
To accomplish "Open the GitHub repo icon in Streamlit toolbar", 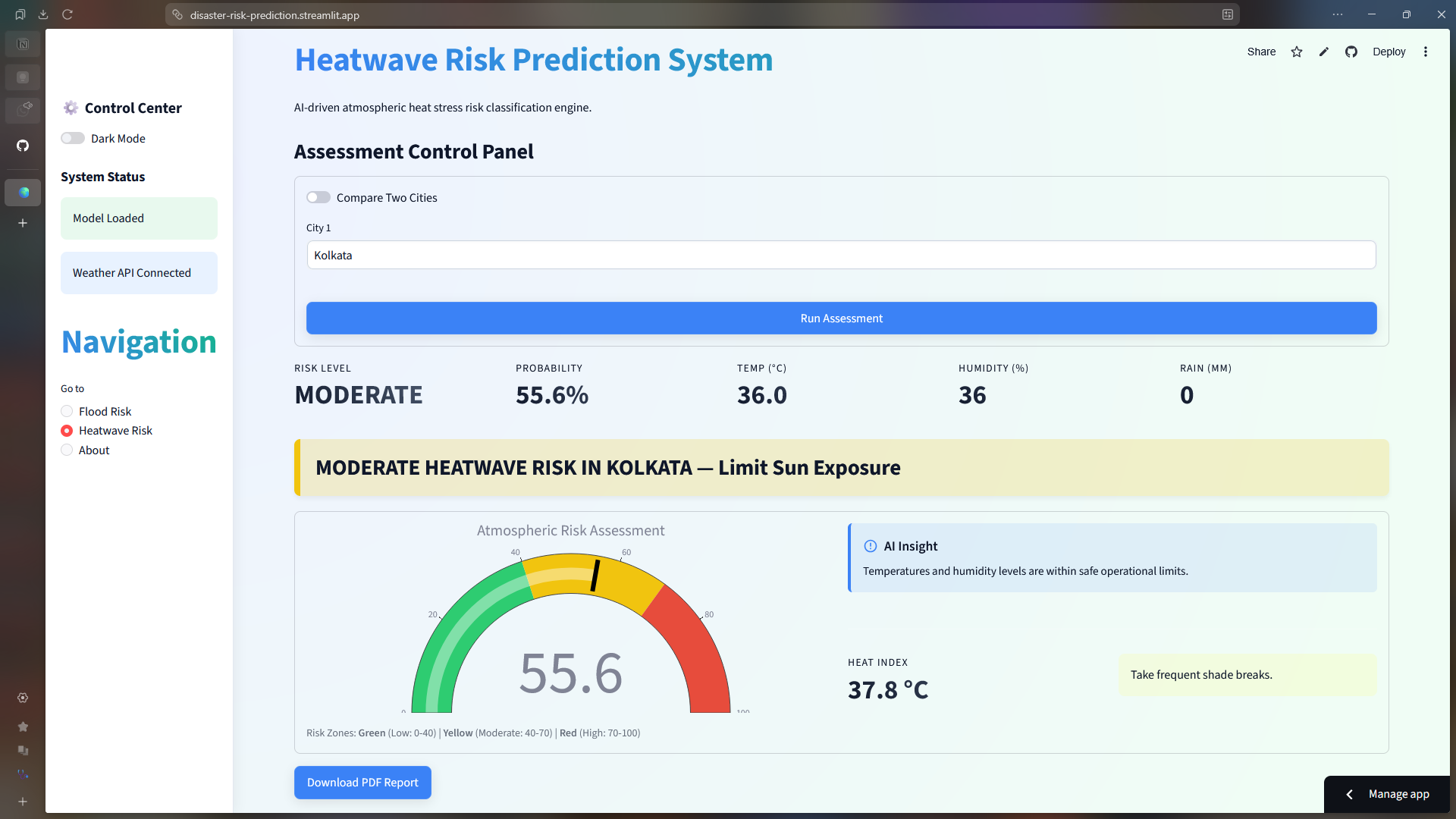I will click(x=1351, y=52).
